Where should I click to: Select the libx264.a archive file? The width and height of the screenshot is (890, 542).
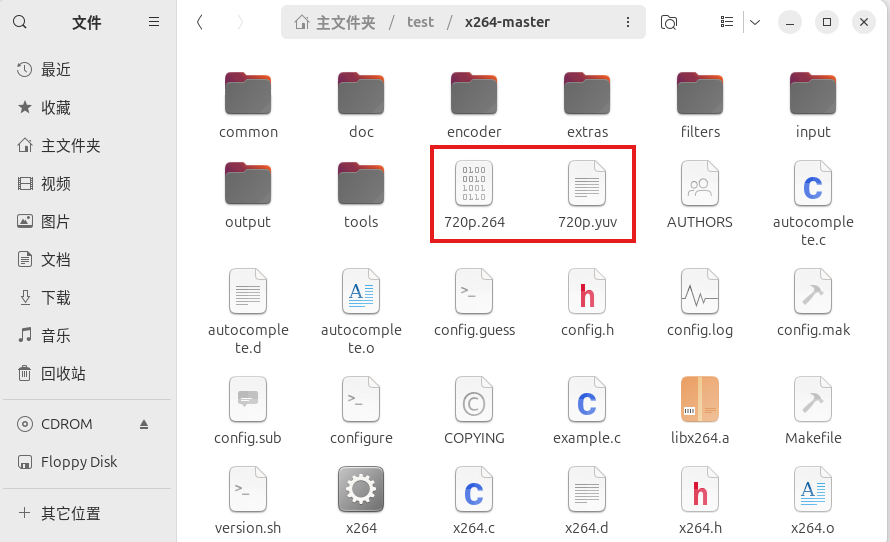coord(700,411)
